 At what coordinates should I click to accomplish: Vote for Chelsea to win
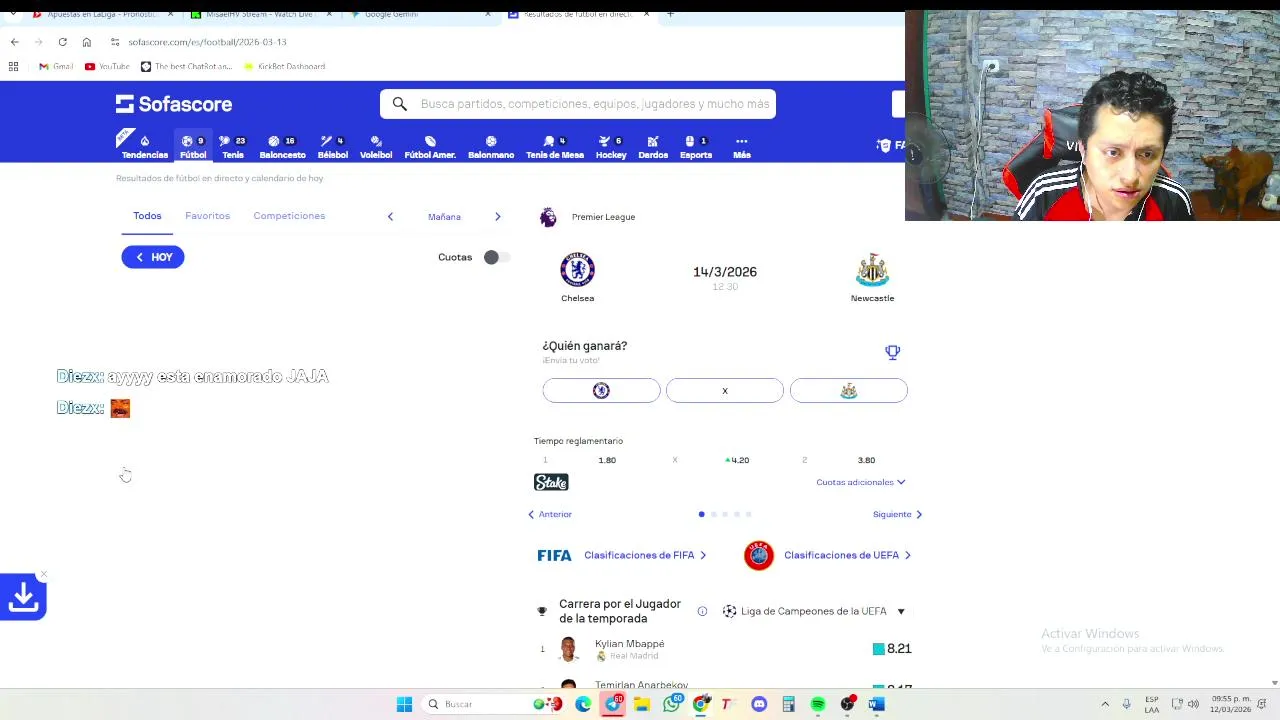tap(601, 390)
